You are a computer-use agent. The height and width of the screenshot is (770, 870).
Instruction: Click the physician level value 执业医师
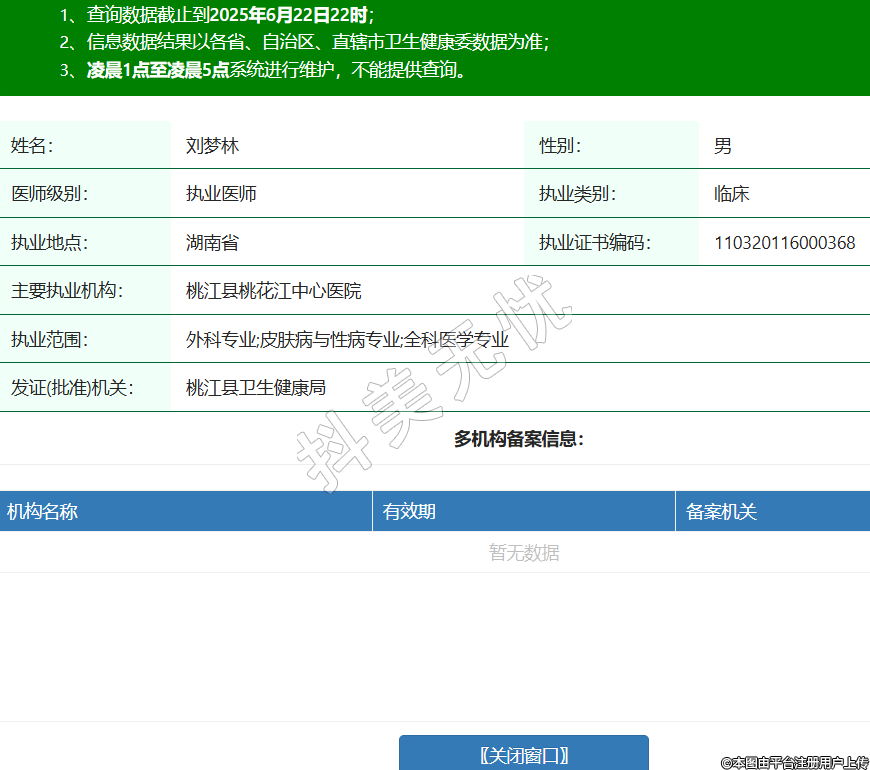221,194
